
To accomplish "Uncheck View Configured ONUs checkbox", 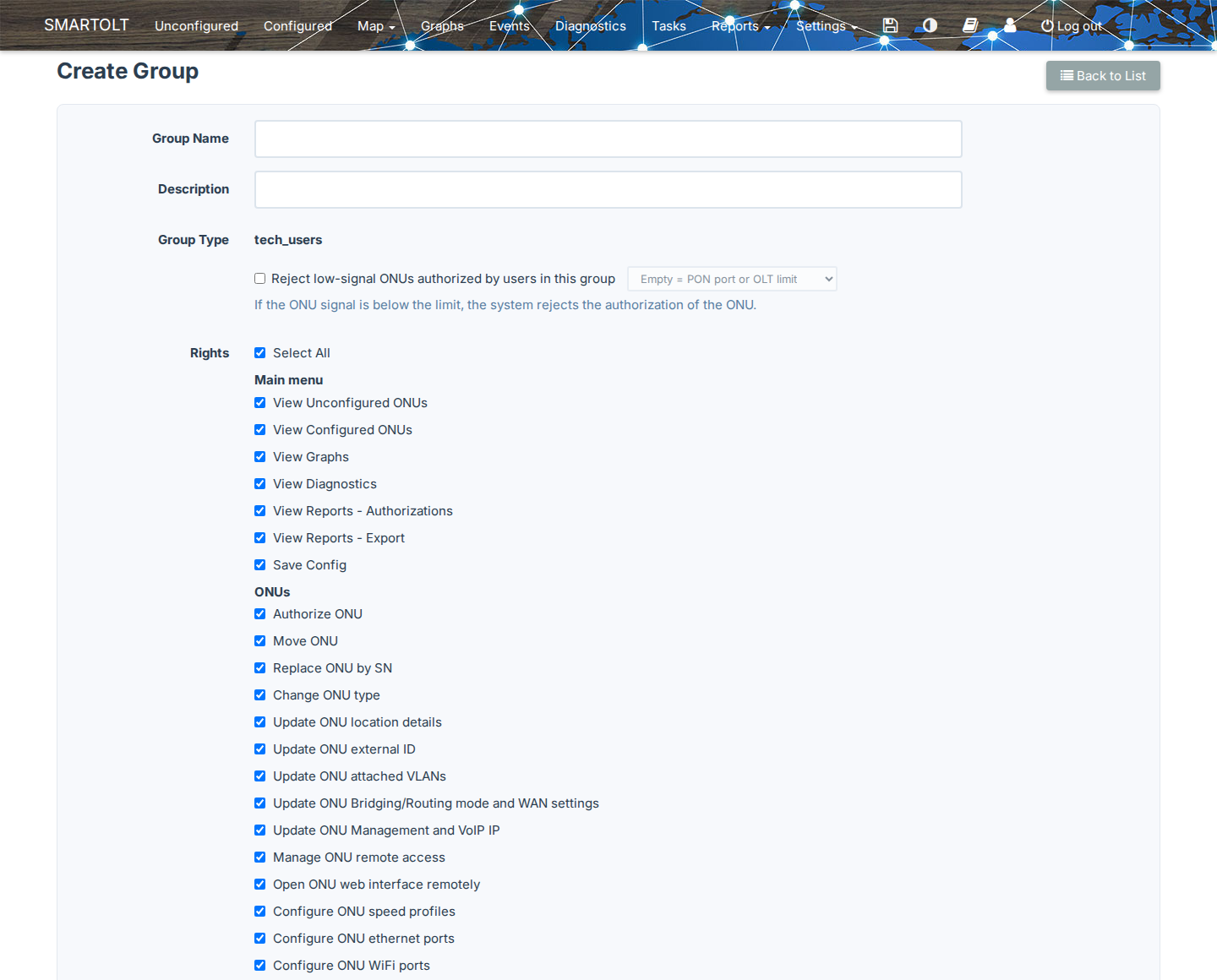I will pos(260,430).
